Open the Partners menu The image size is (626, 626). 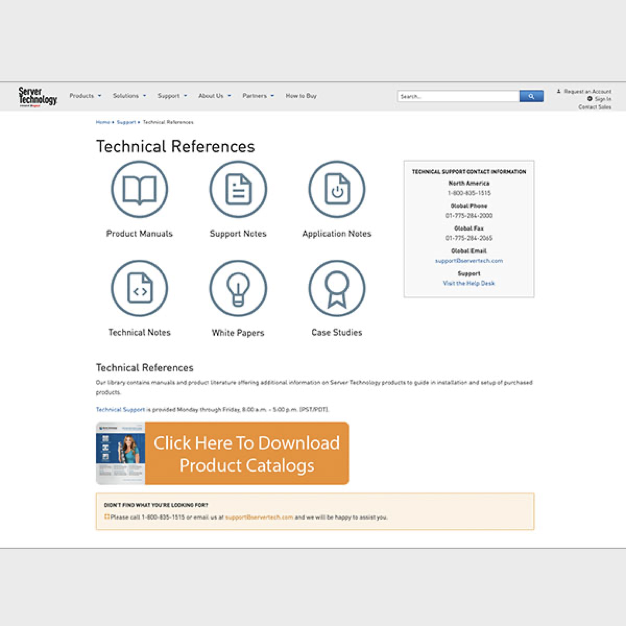coord(254,96)
